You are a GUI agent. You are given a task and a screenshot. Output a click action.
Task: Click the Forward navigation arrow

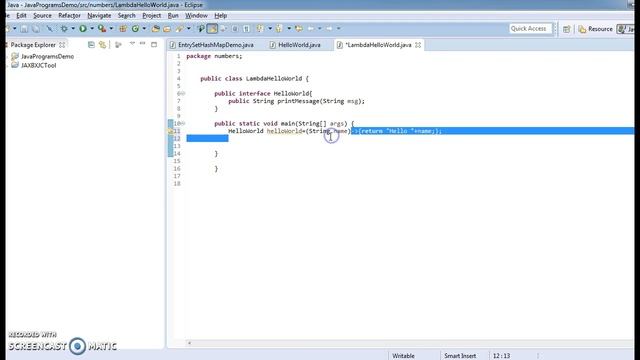click(329, 29)
